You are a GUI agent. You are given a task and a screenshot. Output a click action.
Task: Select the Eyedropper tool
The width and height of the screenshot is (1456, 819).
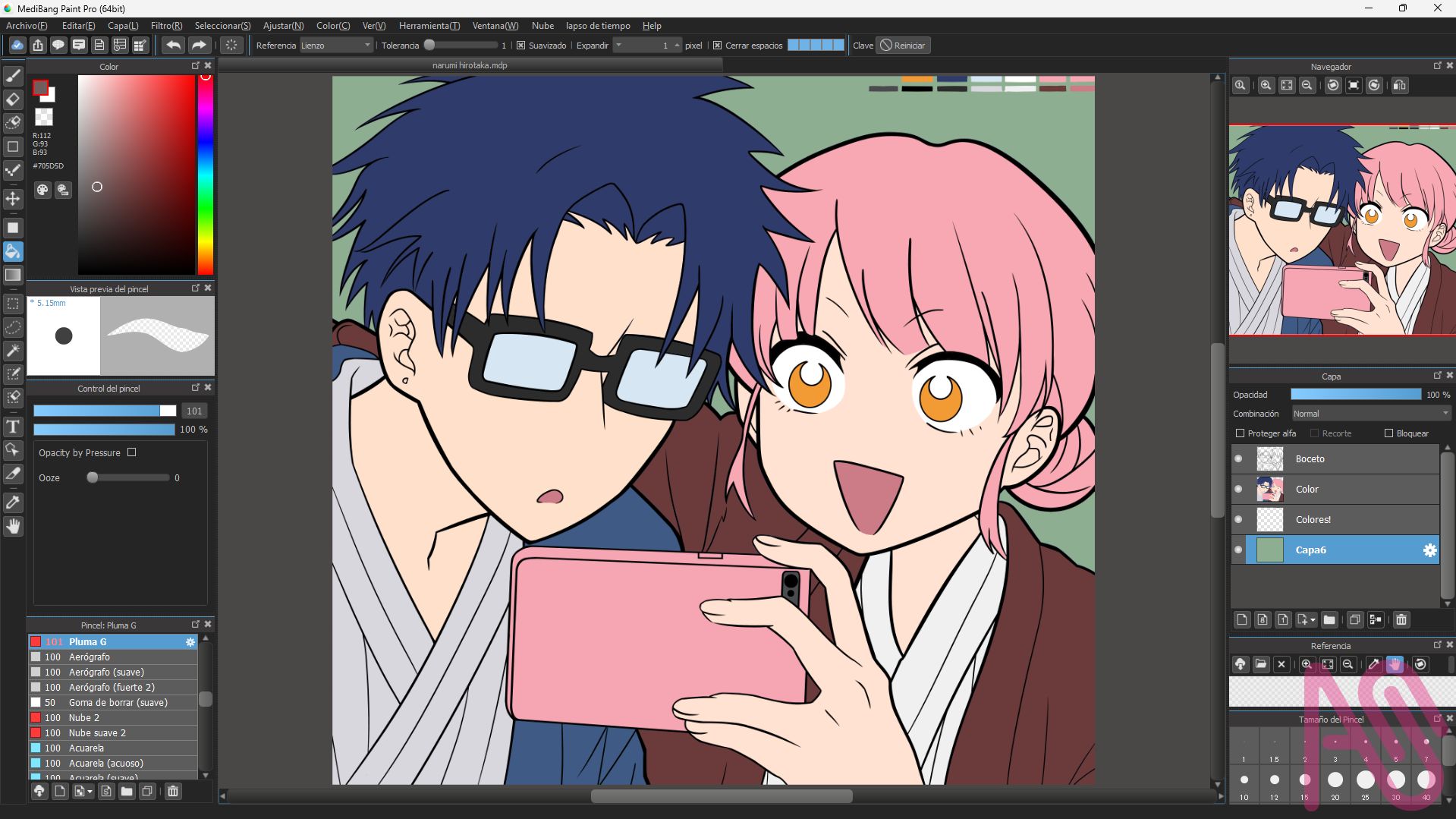(13, 502)
